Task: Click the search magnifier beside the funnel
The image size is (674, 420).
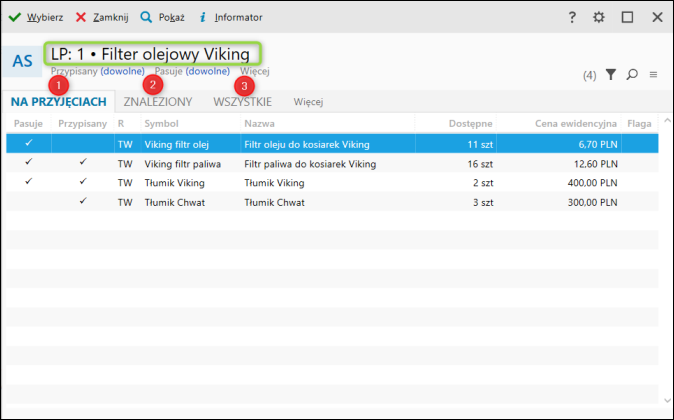Action: coord(632,75)
